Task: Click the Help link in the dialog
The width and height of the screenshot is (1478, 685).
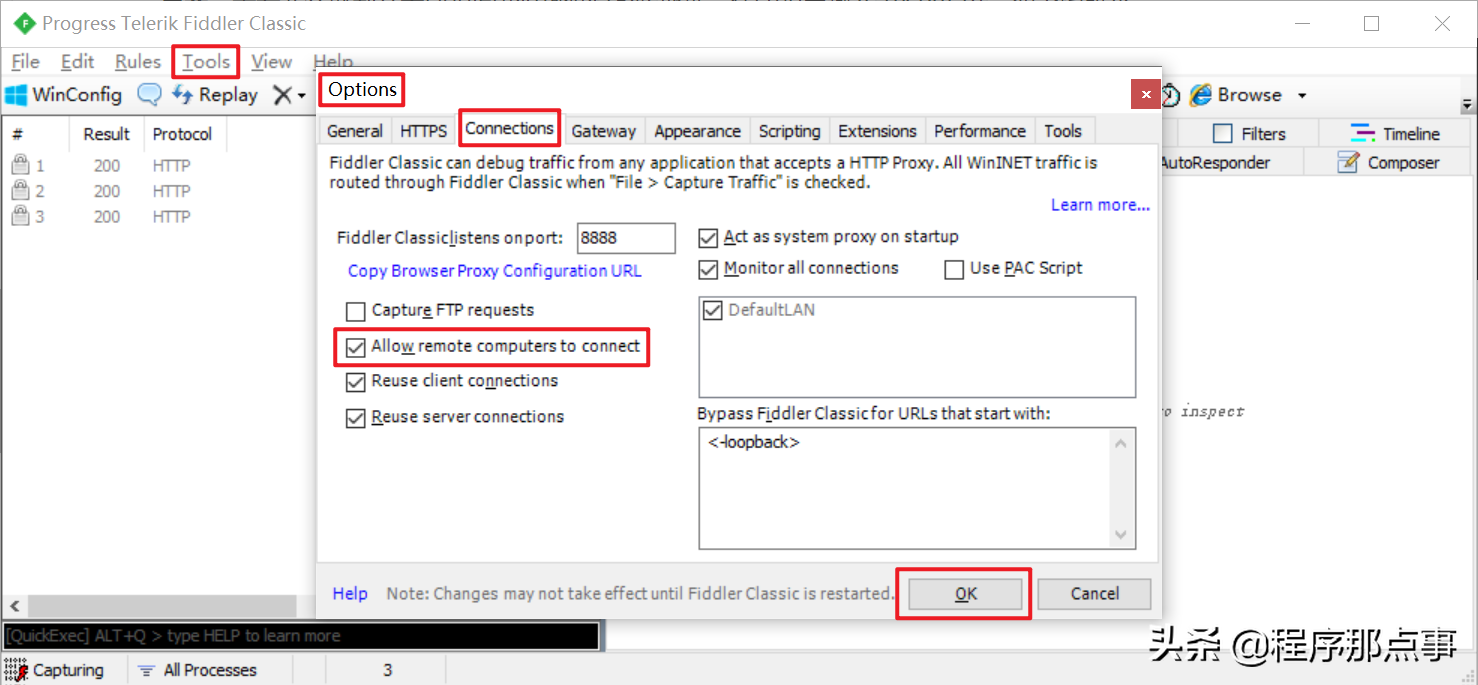Action: [350, 594]
